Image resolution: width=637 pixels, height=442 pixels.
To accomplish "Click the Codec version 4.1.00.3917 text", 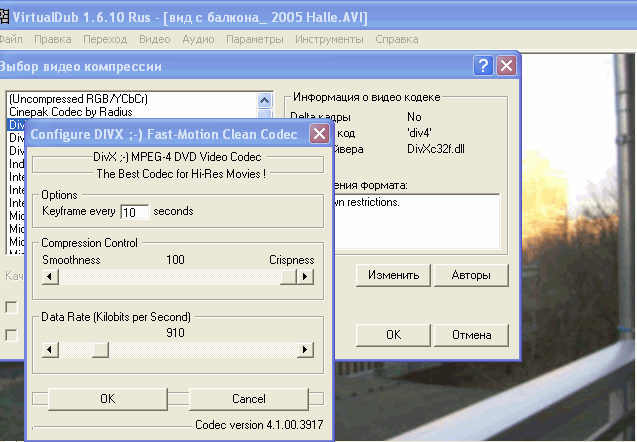I will click(259, 425).
